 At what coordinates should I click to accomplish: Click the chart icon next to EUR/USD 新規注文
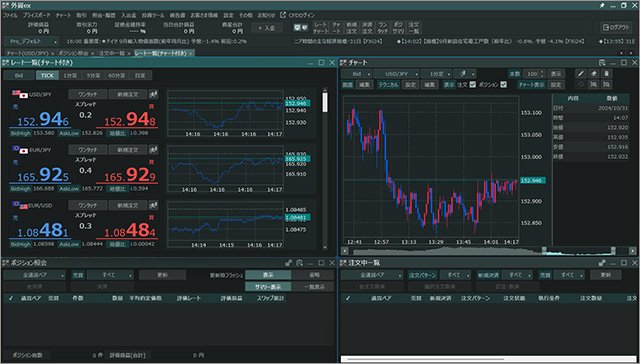point(153,205)
